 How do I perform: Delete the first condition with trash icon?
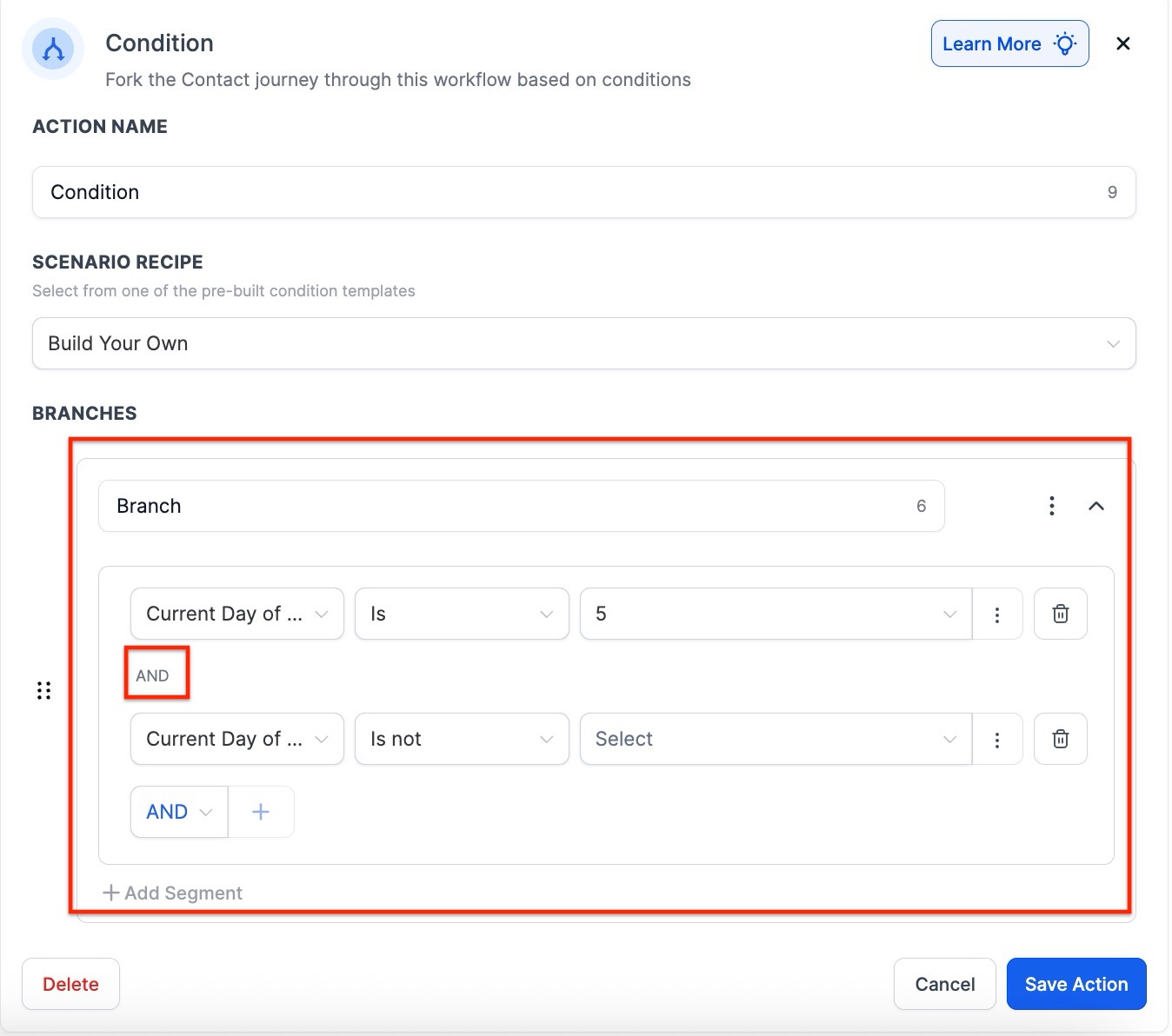(x=1060, y=614)
